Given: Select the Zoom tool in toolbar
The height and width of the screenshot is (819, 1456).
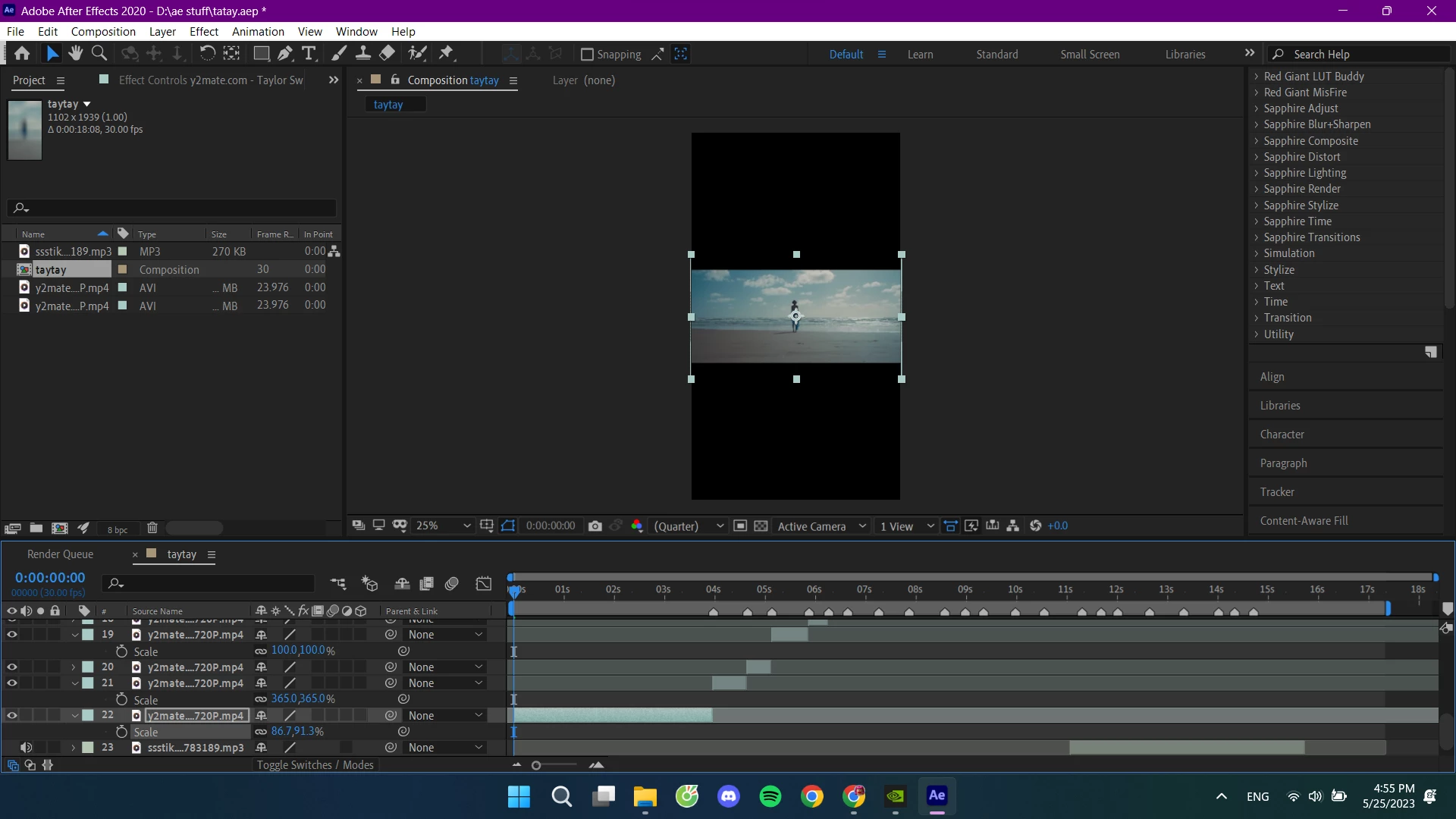Looking at the screenshot, I should [x=99, y=53].
